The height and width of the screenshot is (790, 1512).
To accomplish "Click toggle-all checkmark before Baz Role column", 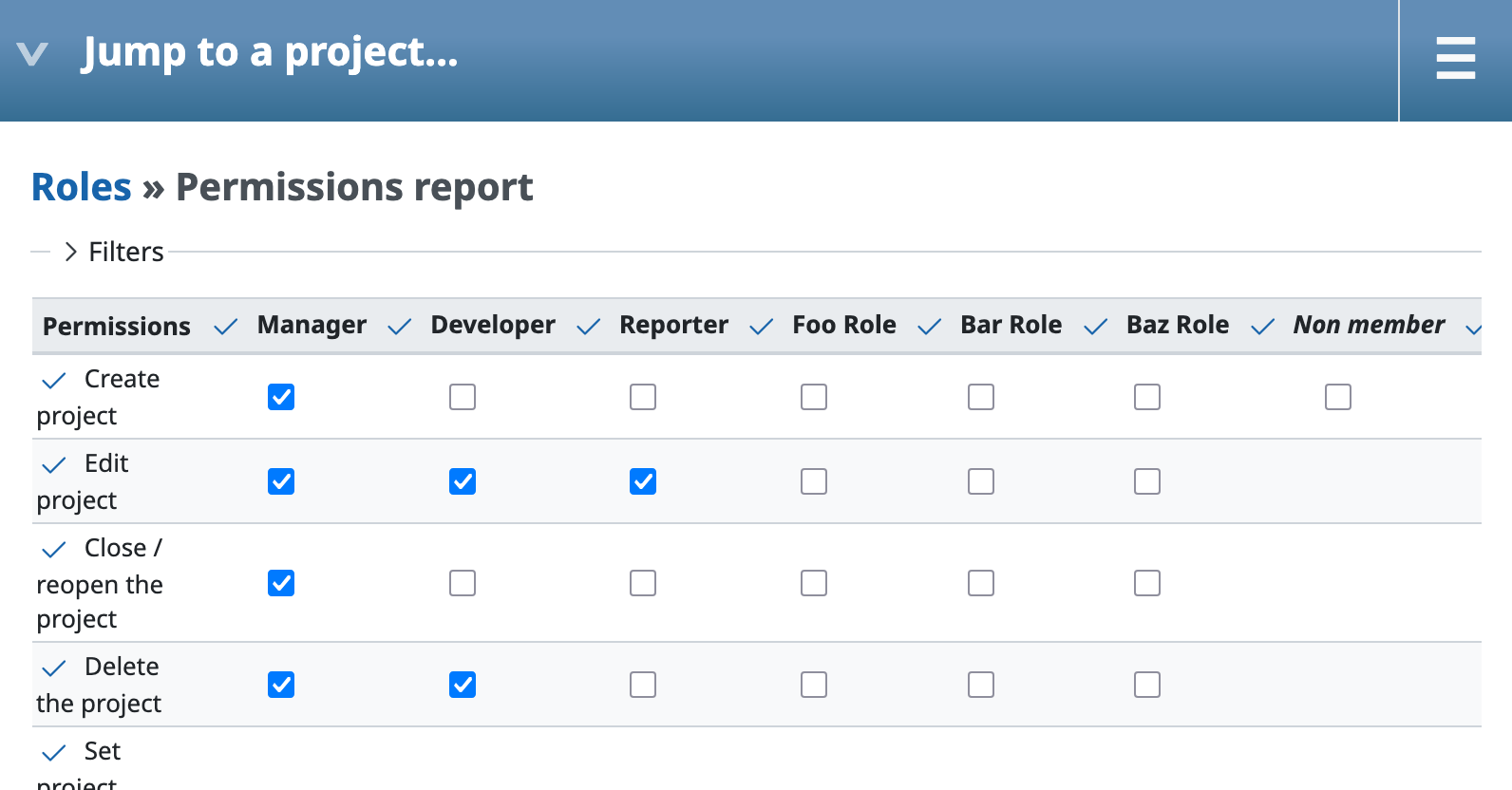I will [x=1096, y=328].
